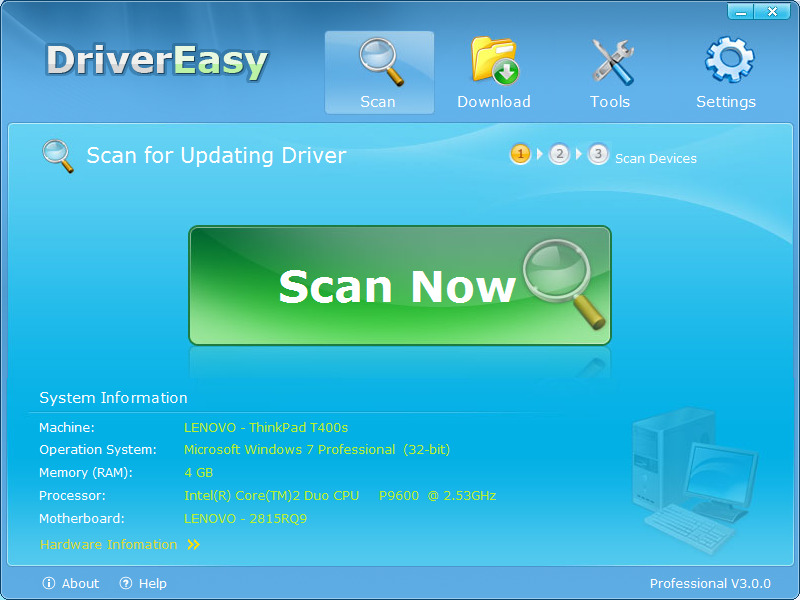Image resolution: width=800 pixels, height=600 pixels.
Task: Select step 1 in the Scan Devices progress
Action: (x=521, y=155)
